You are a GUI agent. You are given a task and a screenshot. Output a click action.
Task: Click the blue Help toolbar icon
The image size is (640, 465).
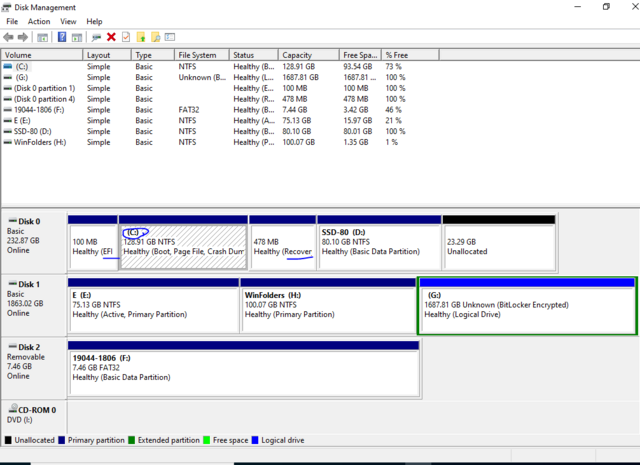pos(62,37)
